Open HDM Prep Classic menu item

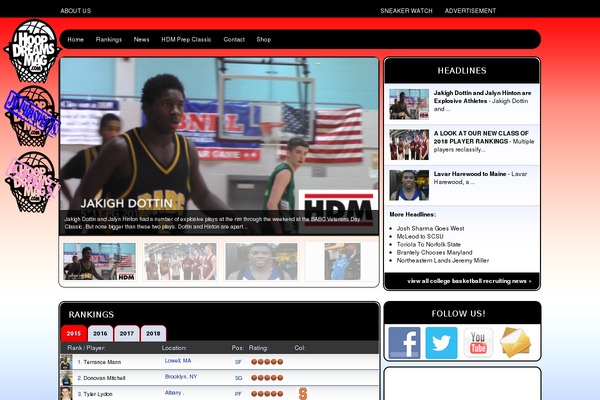tap(186, 39)
